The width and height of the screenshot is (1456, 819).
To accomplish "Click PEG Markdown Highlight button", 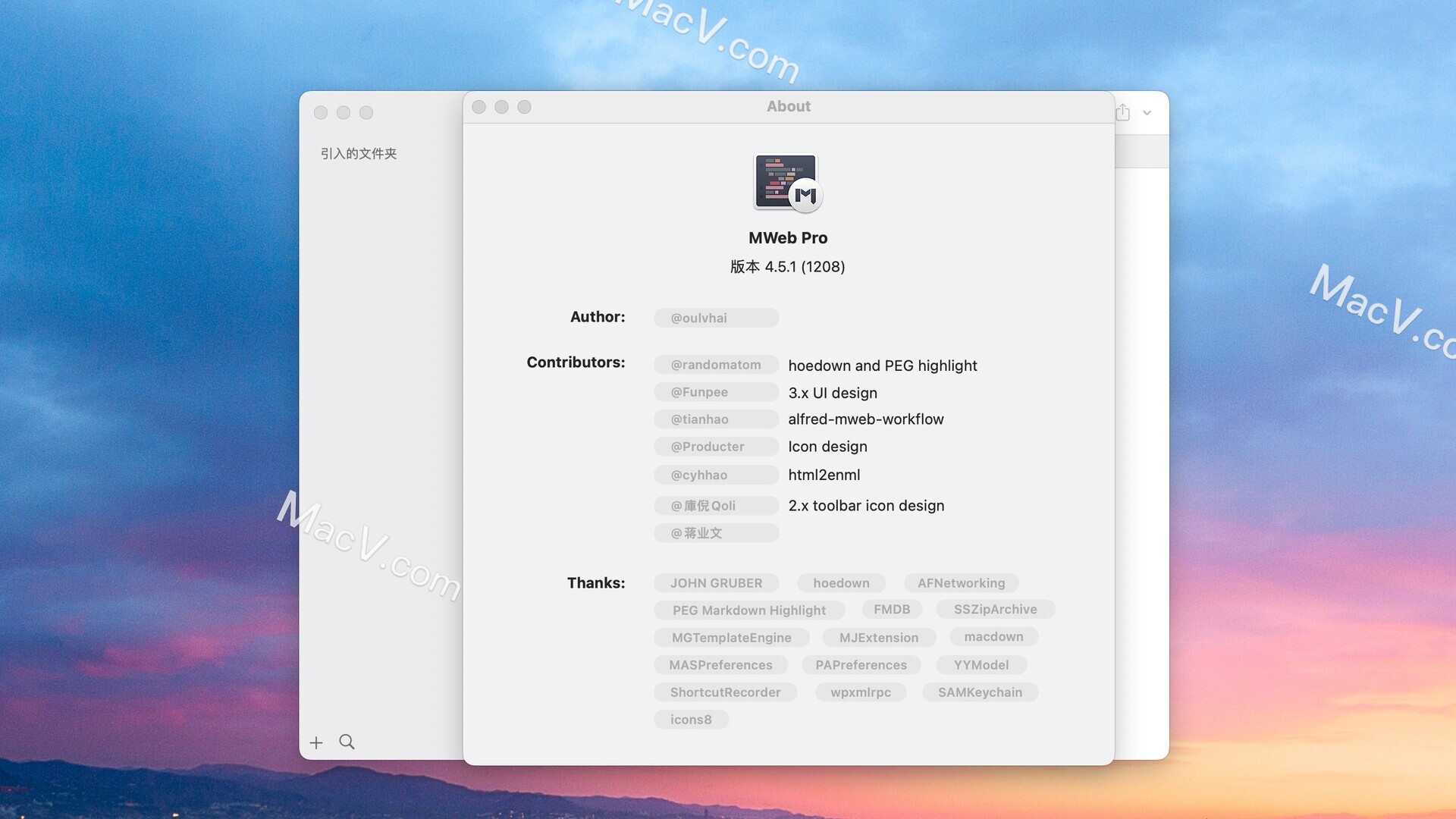I will 749,610.
